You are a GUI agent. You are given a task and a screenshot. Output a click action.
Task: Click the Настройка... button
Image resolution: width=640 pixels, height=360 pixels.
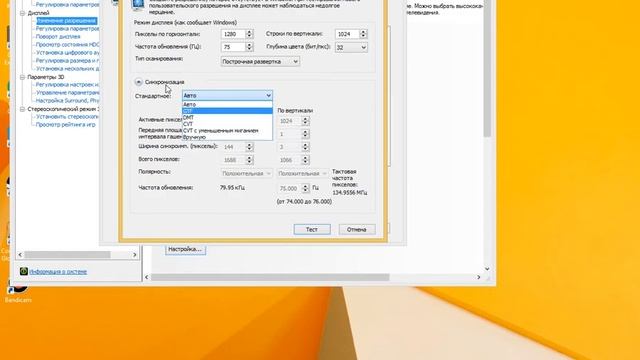185,249
